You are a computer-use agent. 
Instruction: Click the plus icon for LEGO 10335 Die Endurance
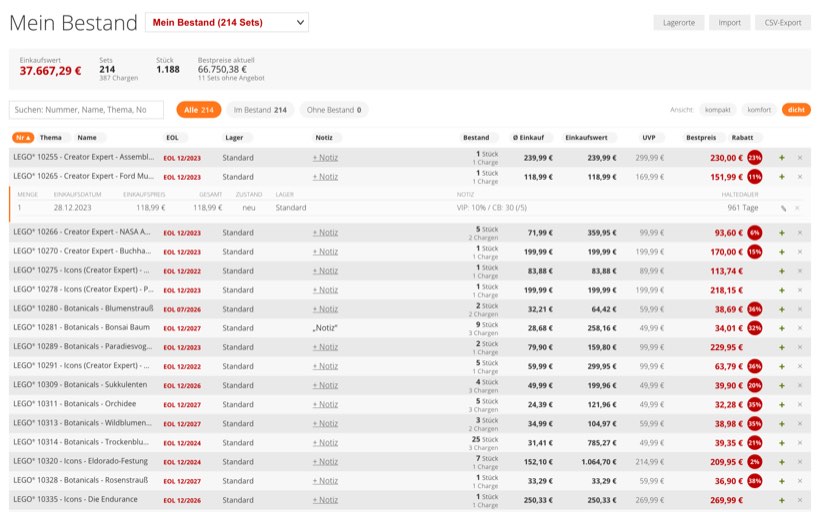tap(782, 500)
